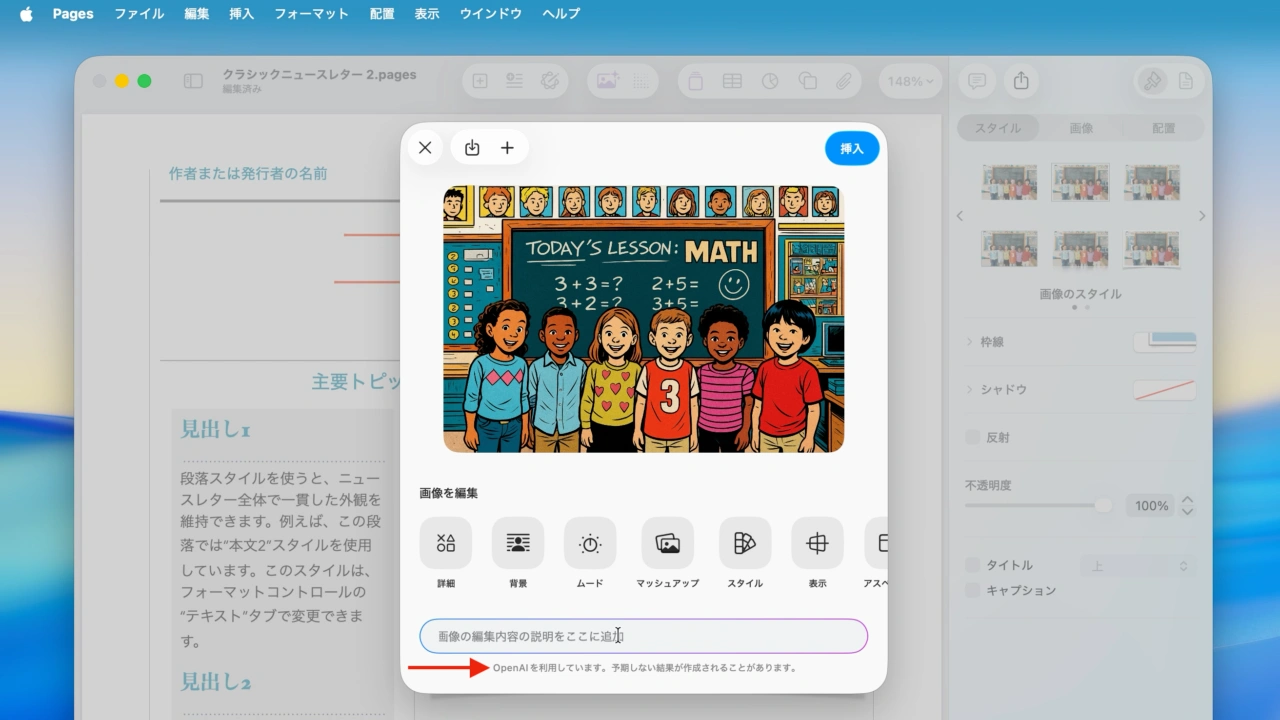Enable the キャプション (Caption) checkbox

click(x=971, y=591)
